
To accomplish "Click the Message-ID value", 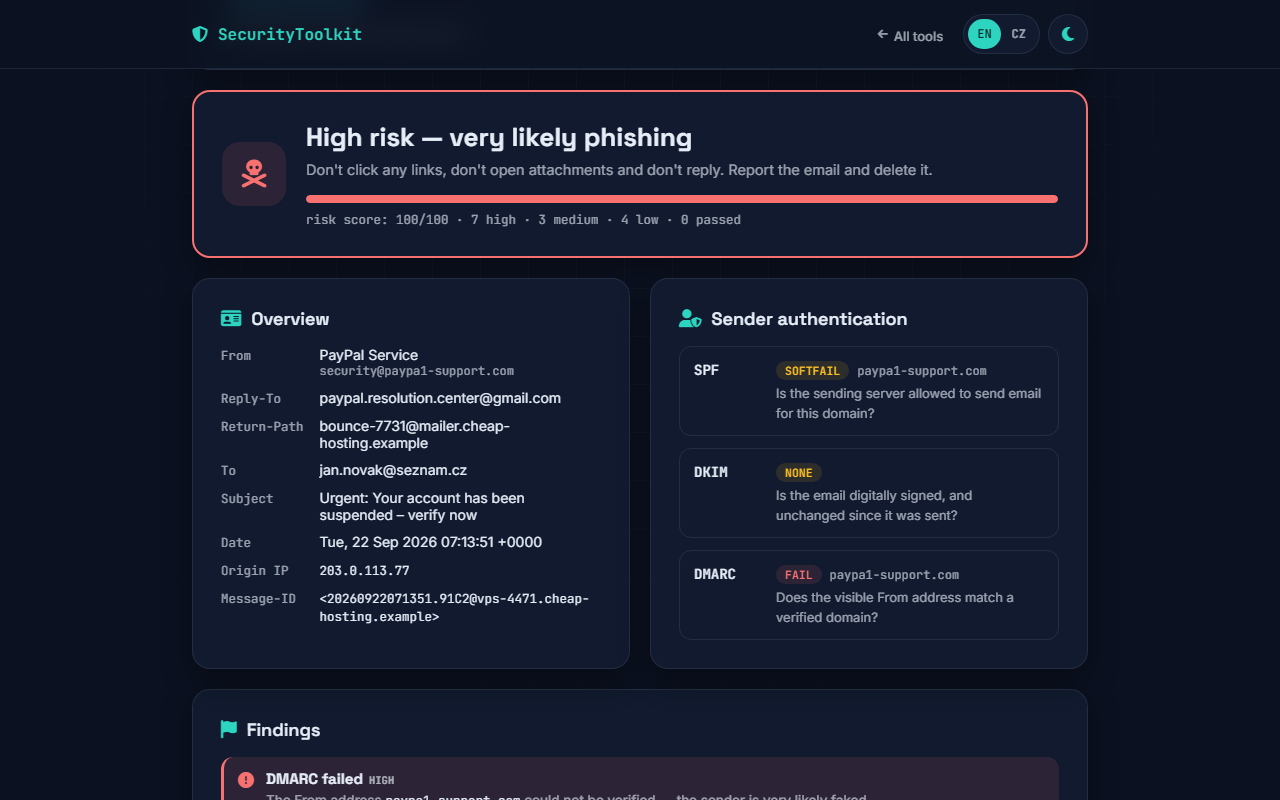I will tap(454, 608).
